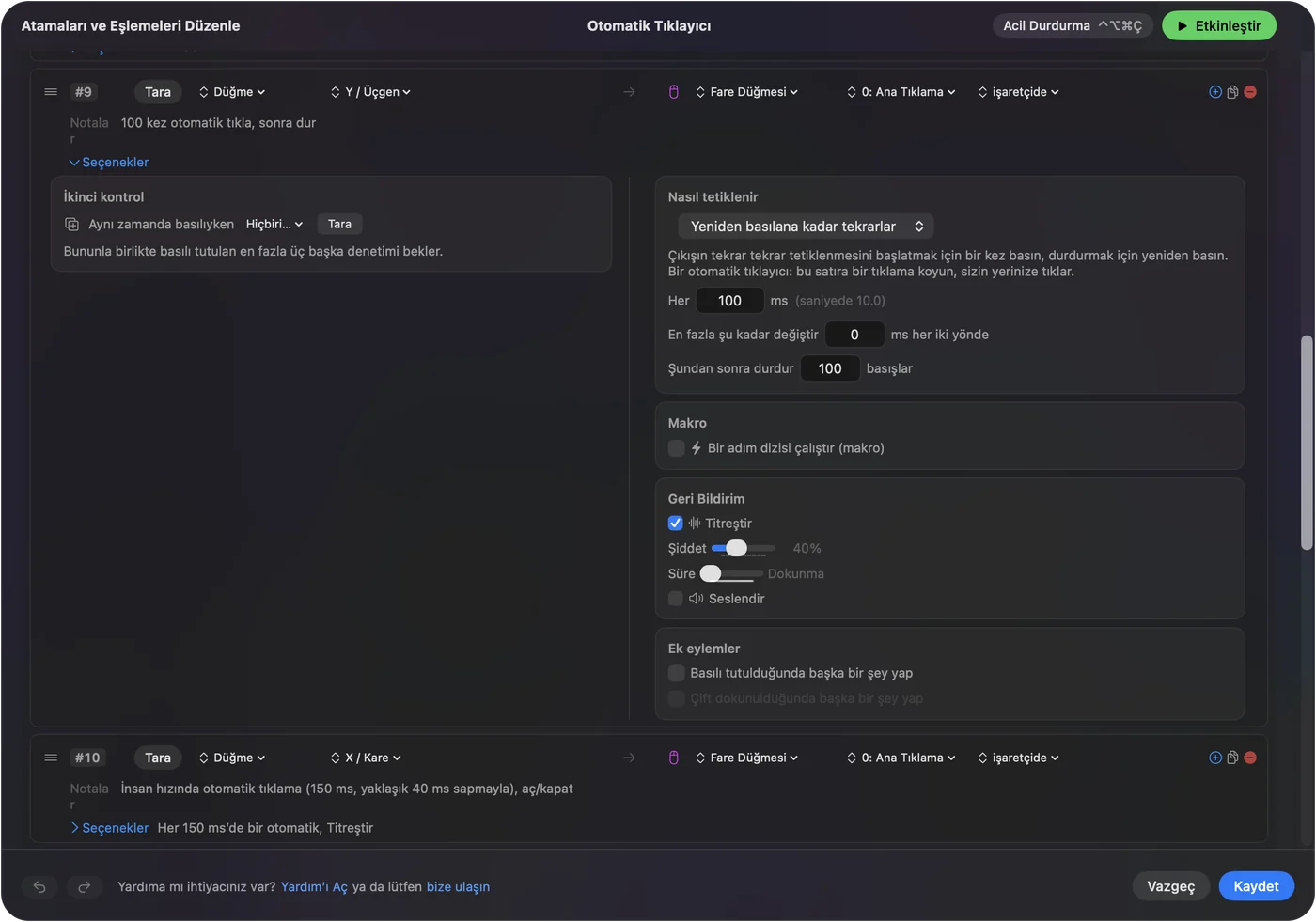The height and width of the screenshot is (922, 1316).
Task: Open the Yardım'ı Aç link
Action: pos(314,886)
